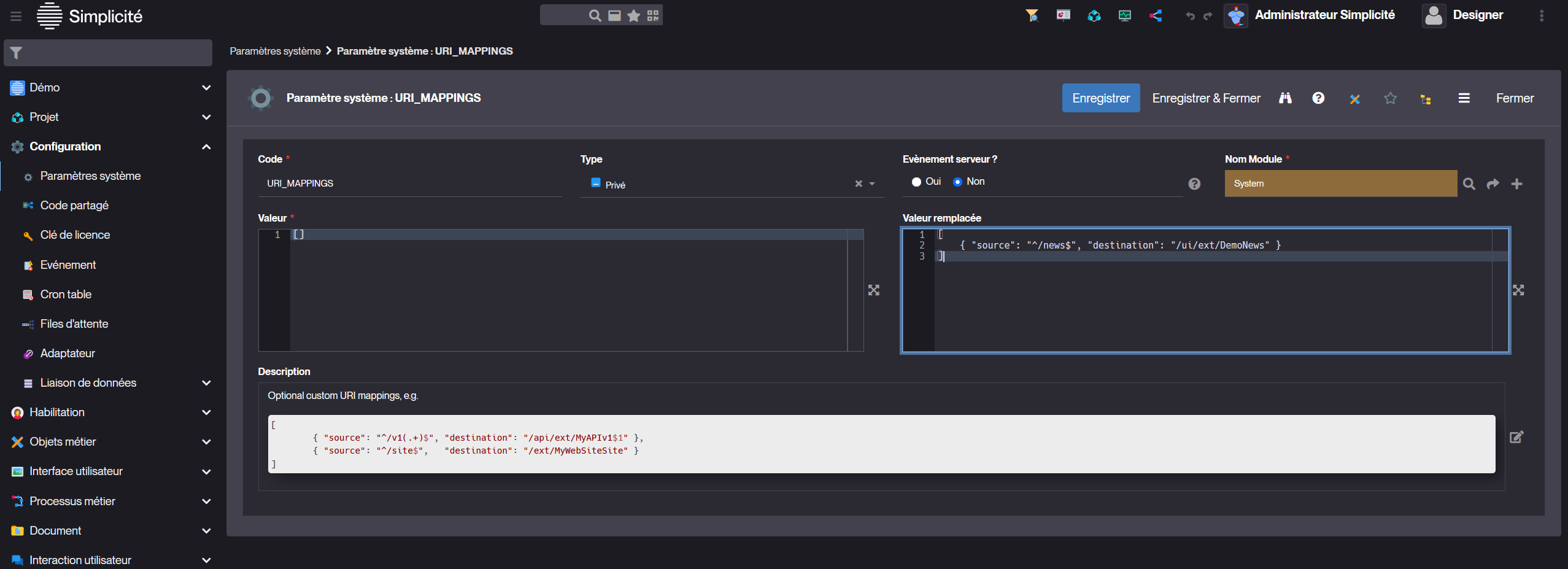Click plus icon to add a module
Image resolution: width=1568 pixels, height=569 pixels.
pyautogui.click(x=1516, y=184)
